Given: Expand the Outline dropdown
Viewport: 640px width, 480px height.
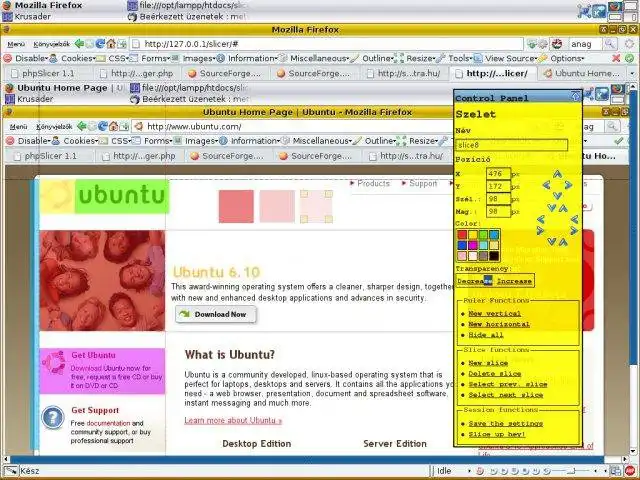Looking at the screenshot, I should pyautogui.click(x=373, y=58).
